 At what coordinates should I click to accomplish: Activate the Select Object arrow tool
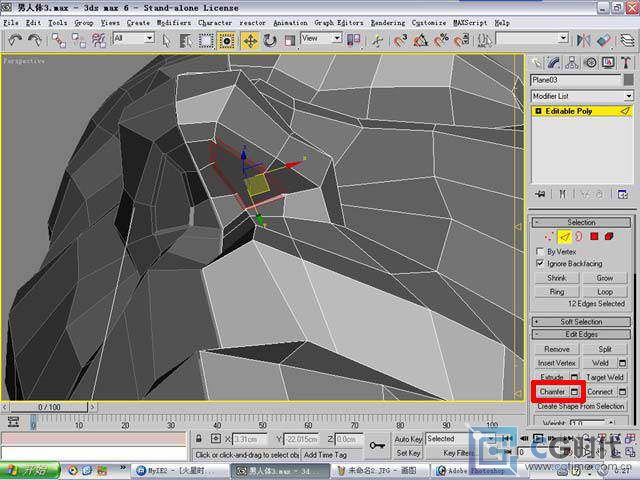[166, 40]
